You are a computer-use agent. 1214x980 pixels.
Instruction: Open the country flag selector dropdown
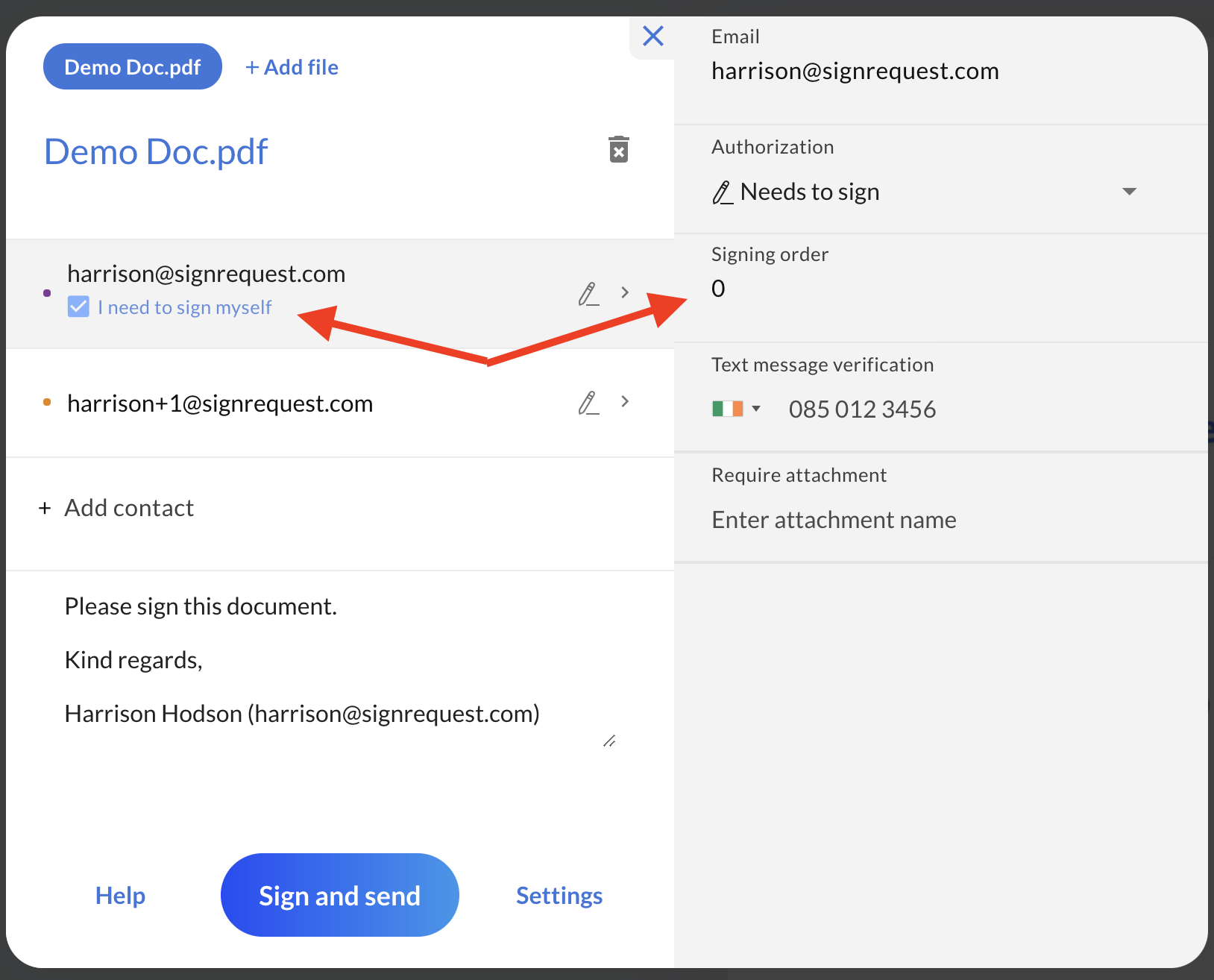point(737,409)
